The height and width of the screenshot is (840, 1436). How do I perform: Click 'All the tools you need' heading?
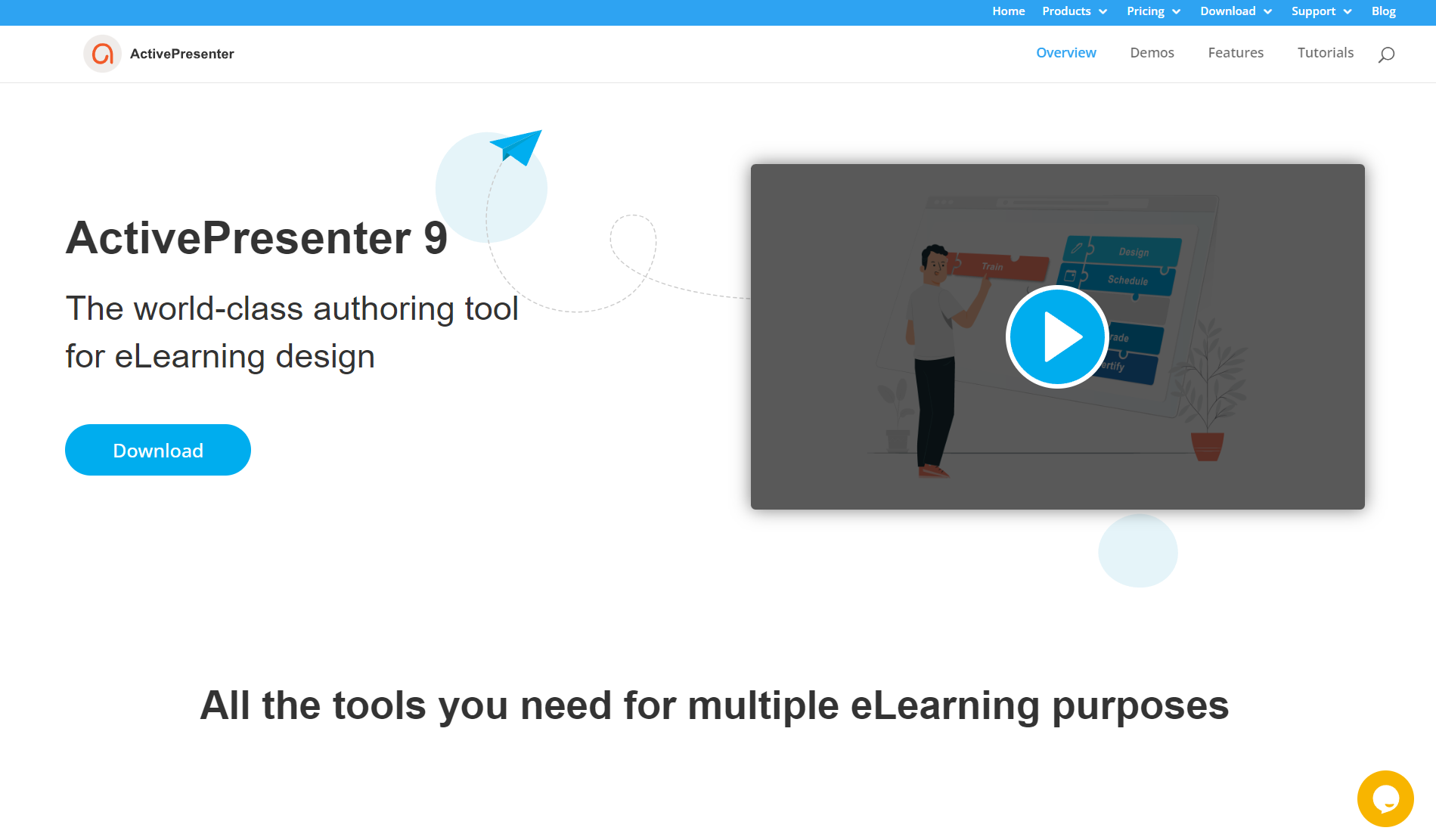(x=715, y=706)
